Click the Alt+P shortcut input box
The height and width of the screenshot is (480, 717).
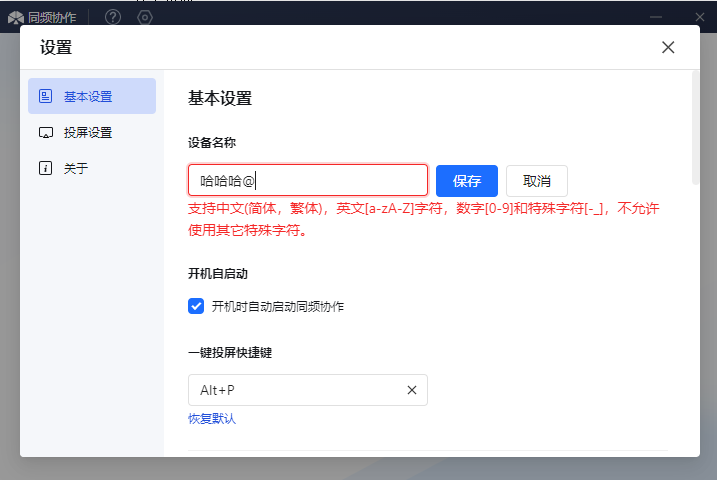pyautogui.click(x=295, y=390)
